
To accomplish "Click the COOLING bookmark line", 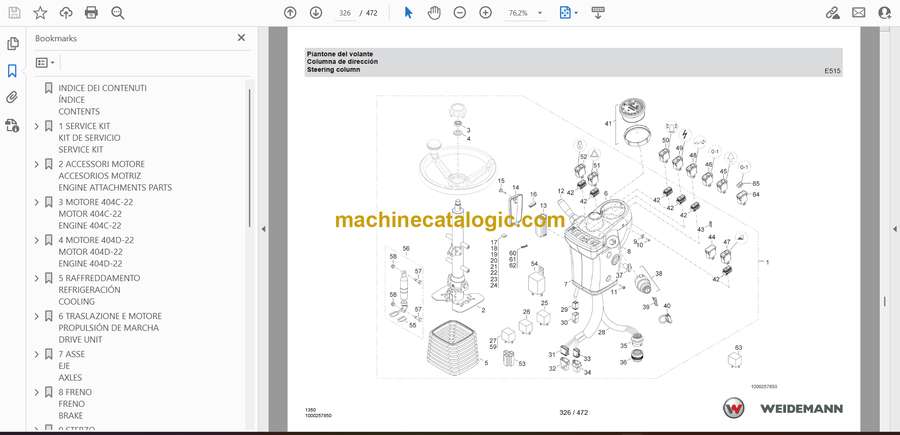I will (76, 301).
